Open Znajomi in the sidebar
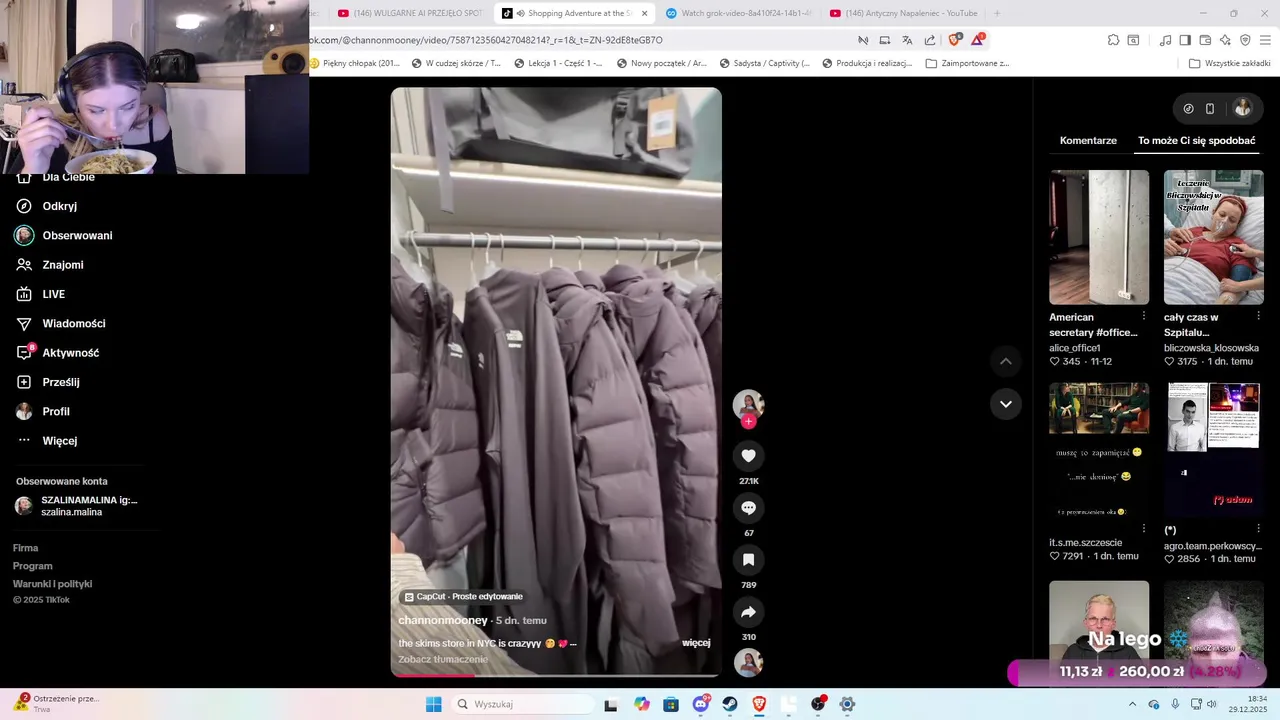Image resolution: width=1280 pixels, height=720 pixels. coord(62,265)
